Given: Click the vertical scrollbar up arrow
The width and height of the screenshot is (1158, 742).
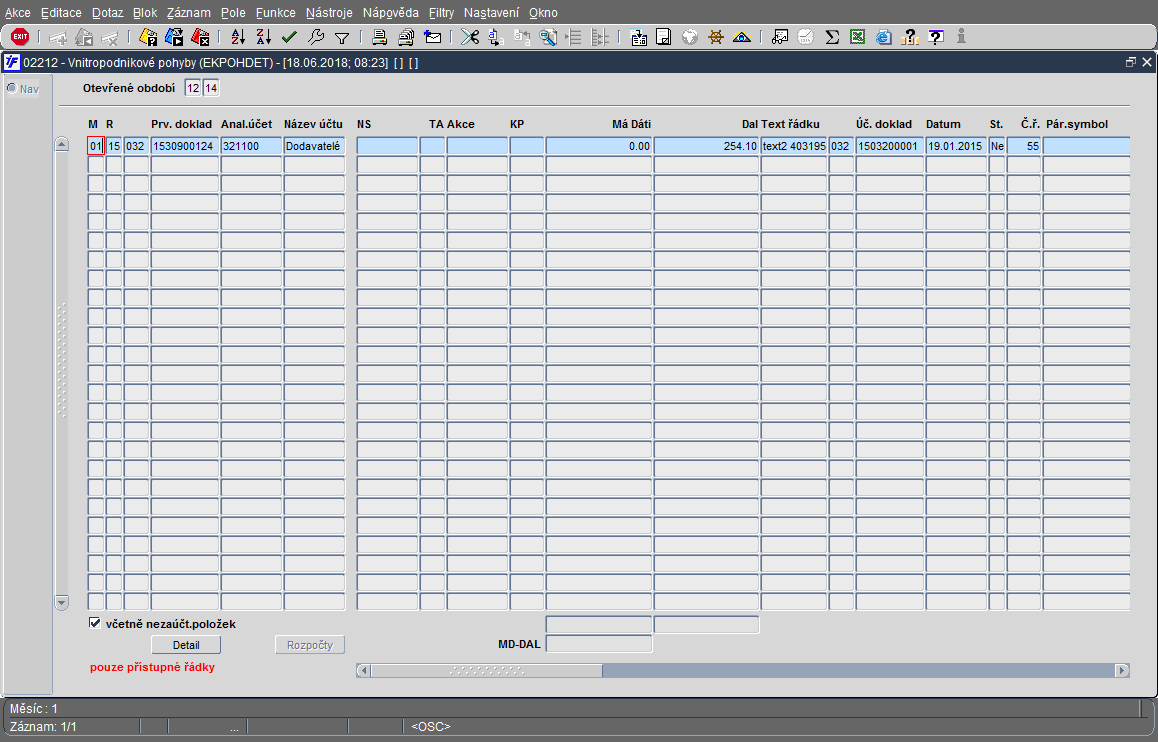Looking at the screenshot, I should point(62,145).
